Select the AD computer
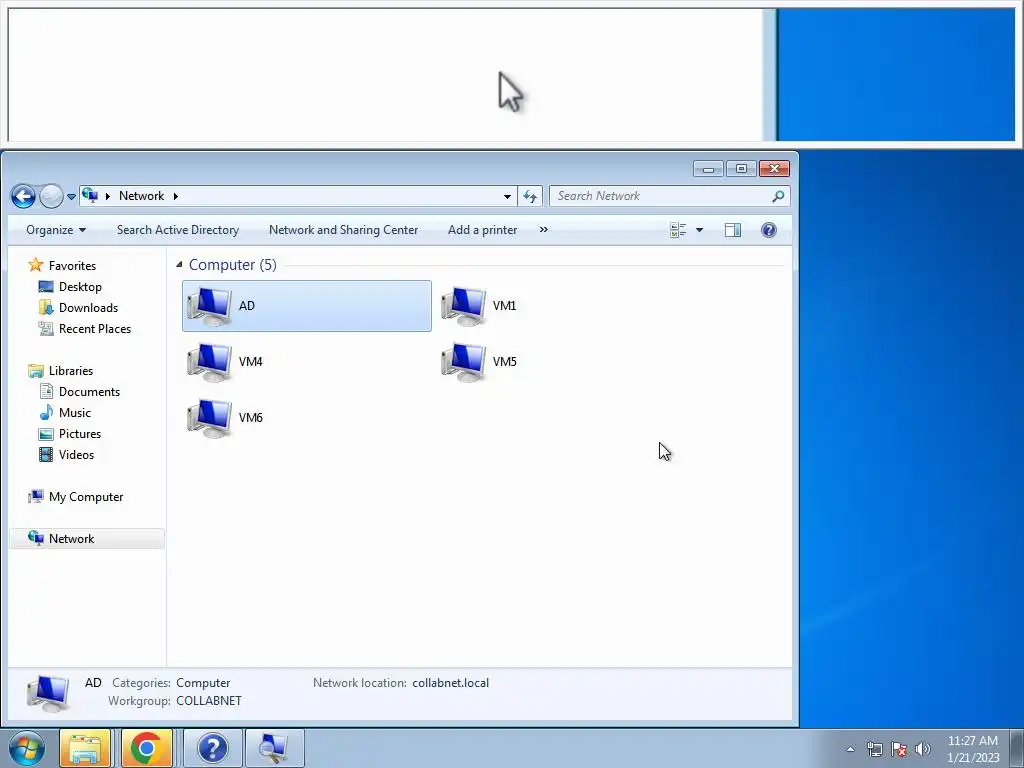 [307, 306]
